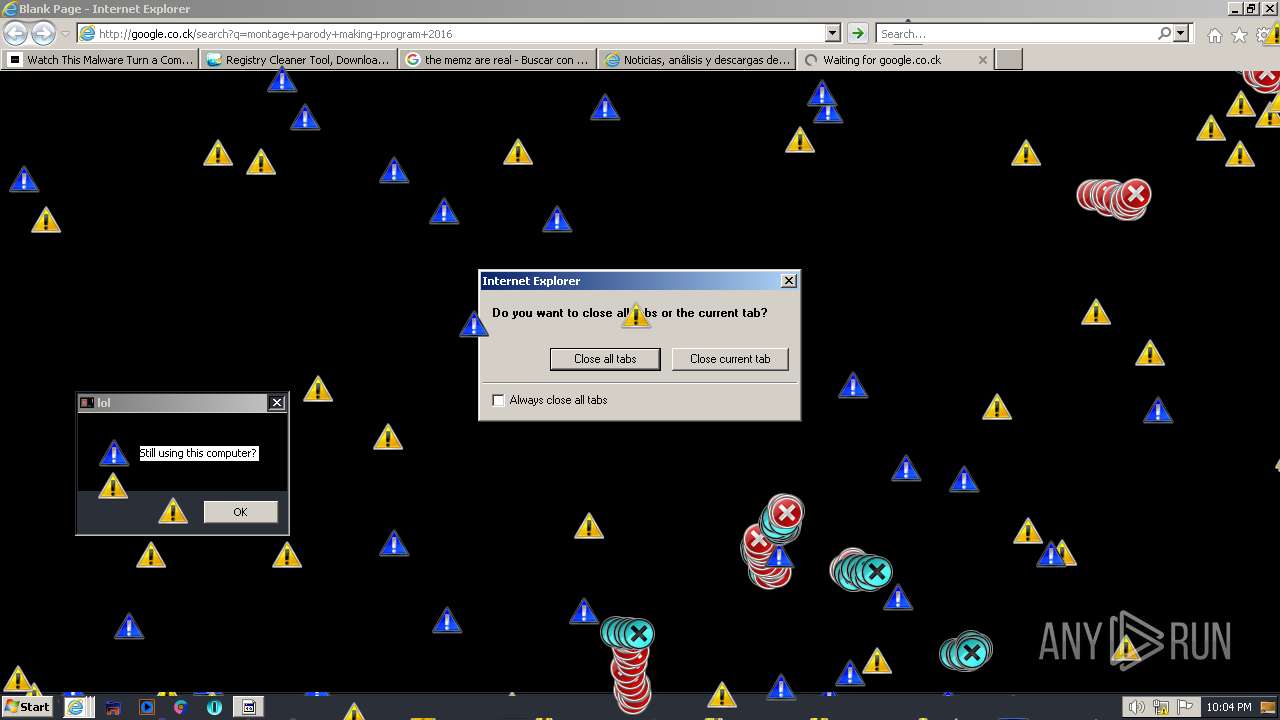Click the Close current tab button

(730, 359)
